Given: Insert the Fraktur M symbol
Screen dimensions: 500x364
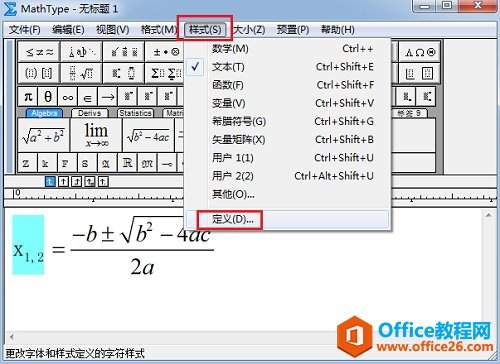Looking at the screenshot, I should [x=147, y=163].
